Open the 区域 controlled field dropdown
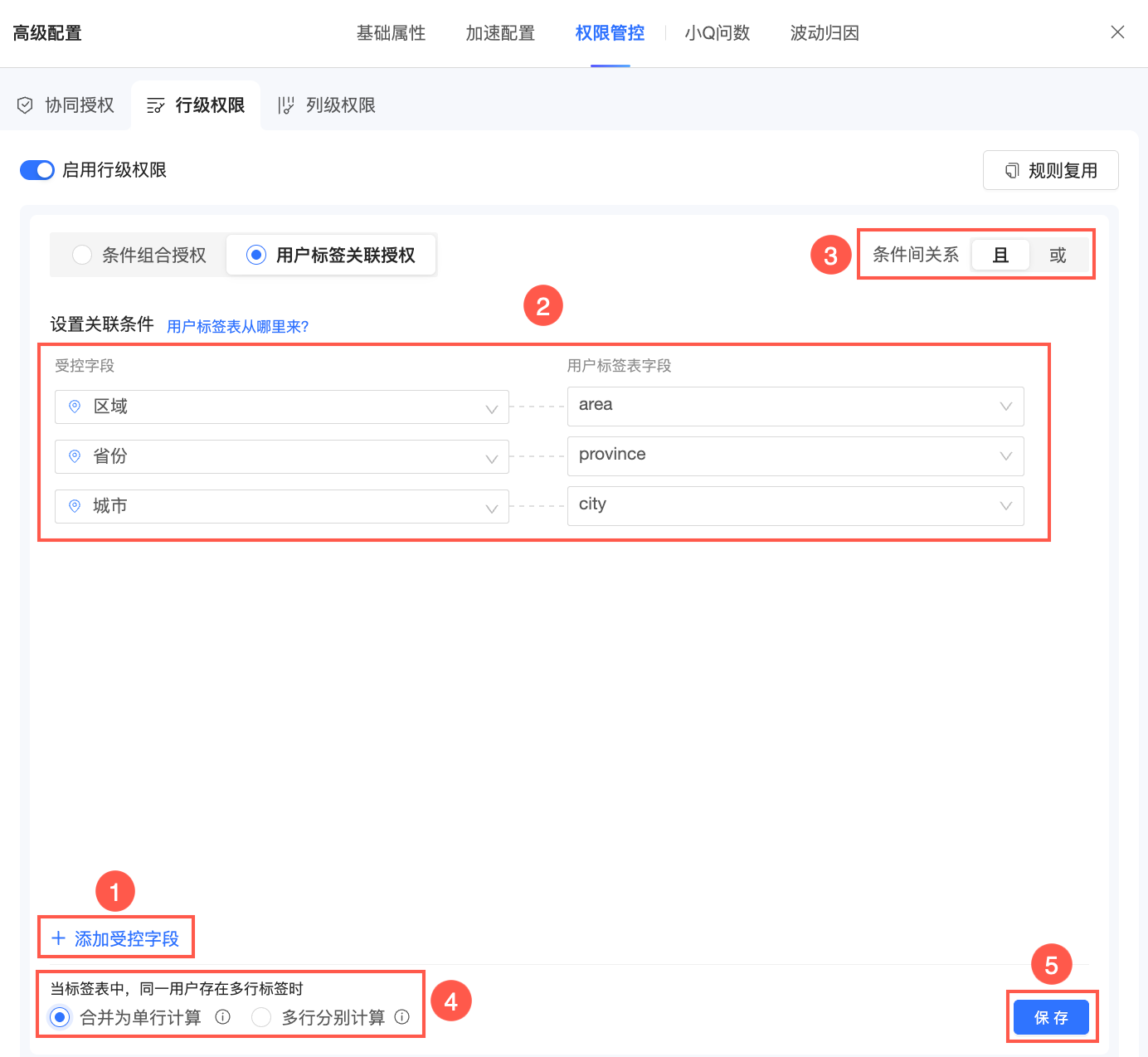 (x=282, y=407)
